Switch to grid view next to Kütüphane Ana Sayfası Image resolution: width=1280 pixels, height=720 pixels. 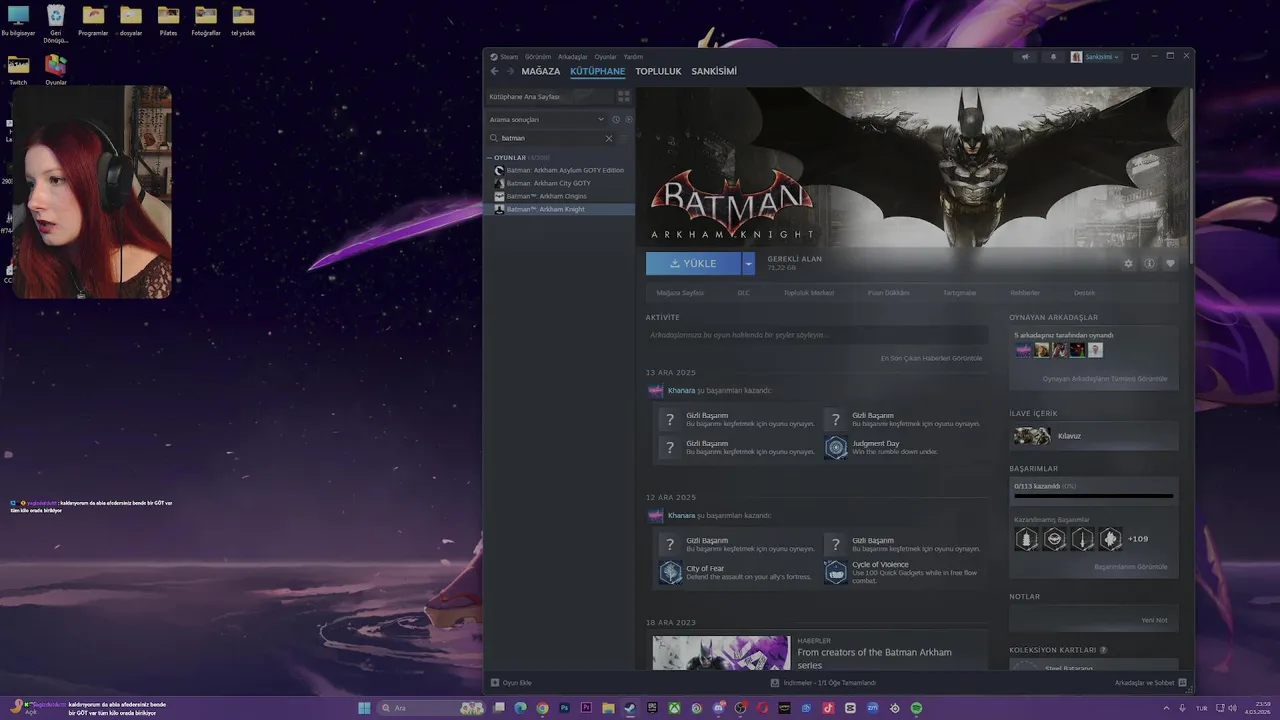(624, 97)
